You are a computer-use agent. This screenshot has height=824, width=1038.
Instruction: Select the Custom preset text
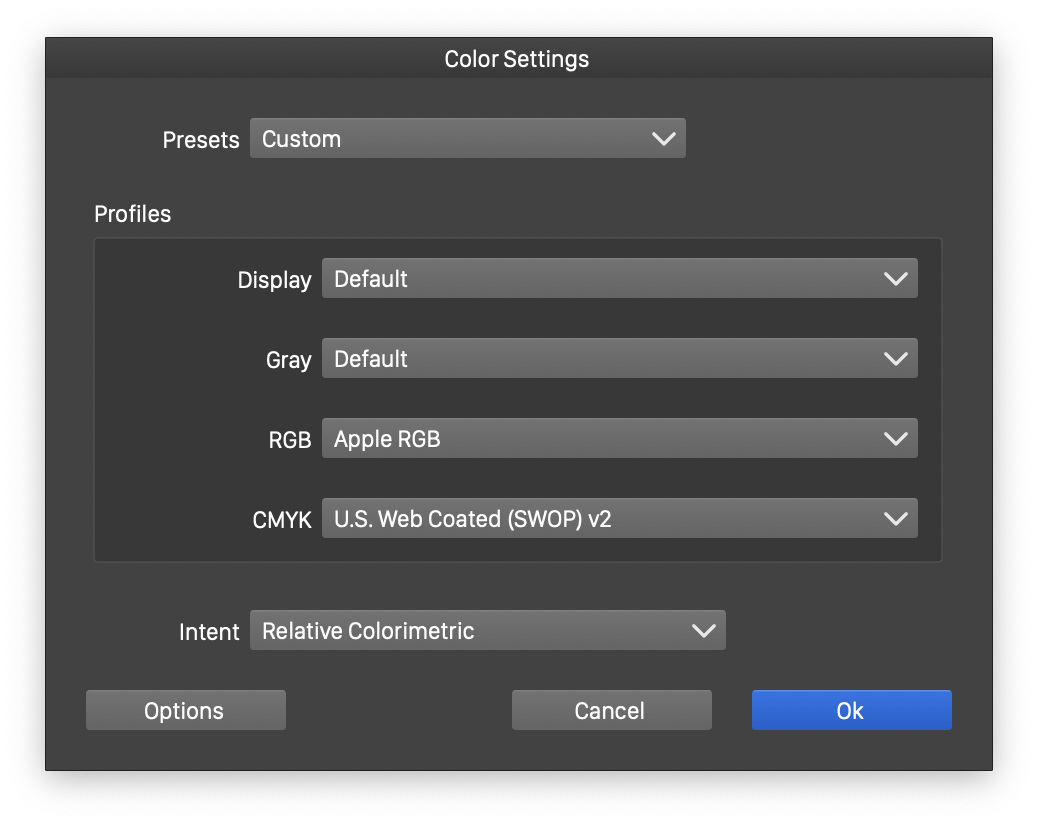(300, 139)
